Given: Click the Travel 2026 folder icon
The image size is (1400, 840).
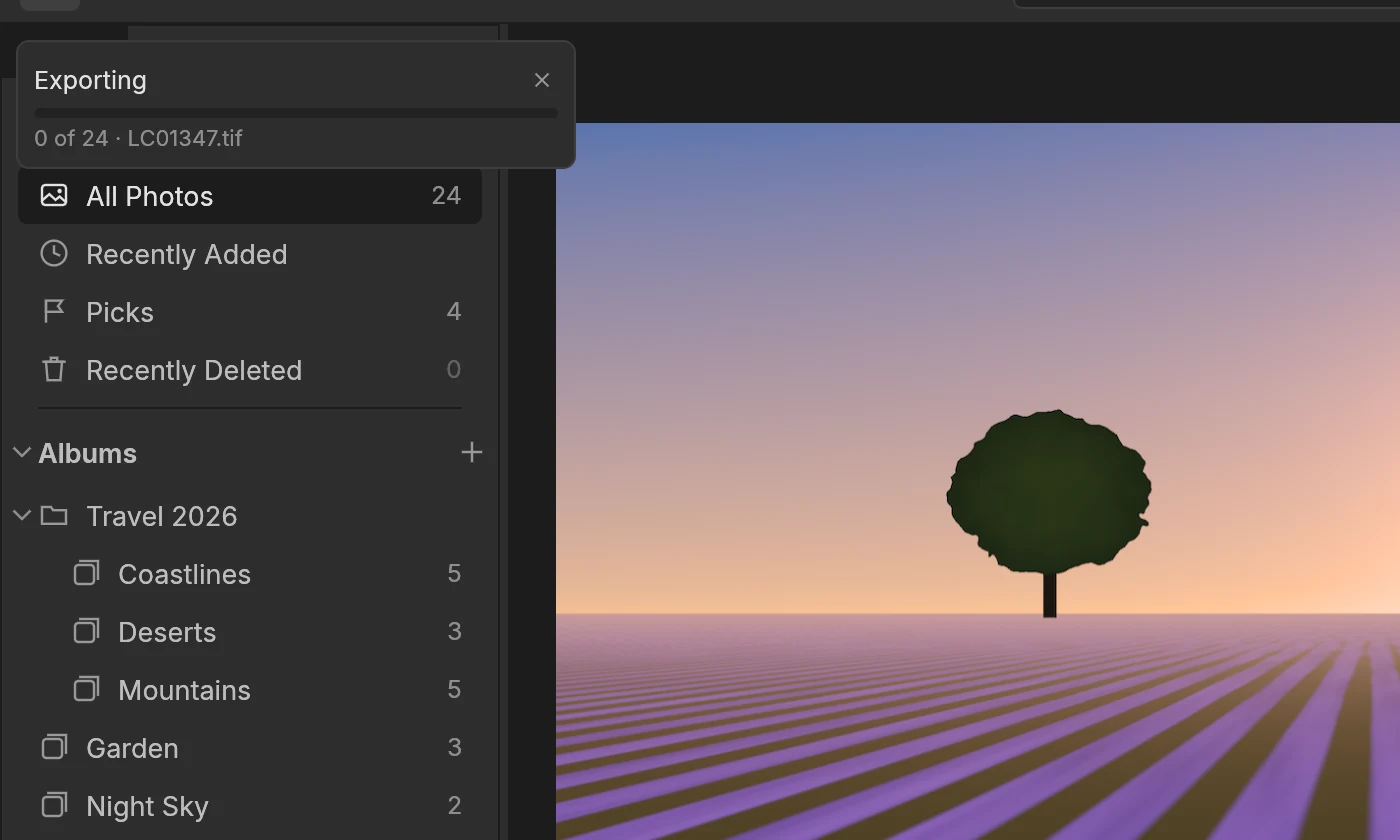Looking at the screenshot, I should point(54,515).
